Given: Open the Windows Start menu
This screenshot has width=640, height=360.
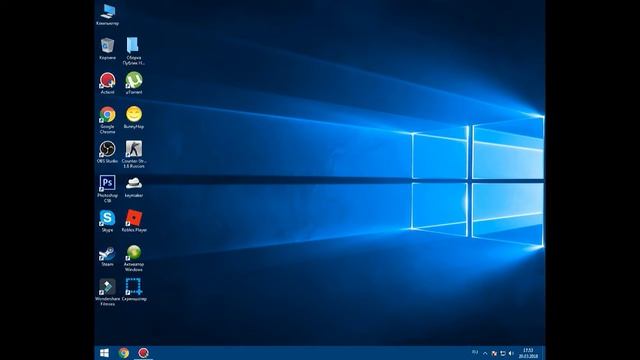Looking at the screenshot, I should [x=104, y=353].
